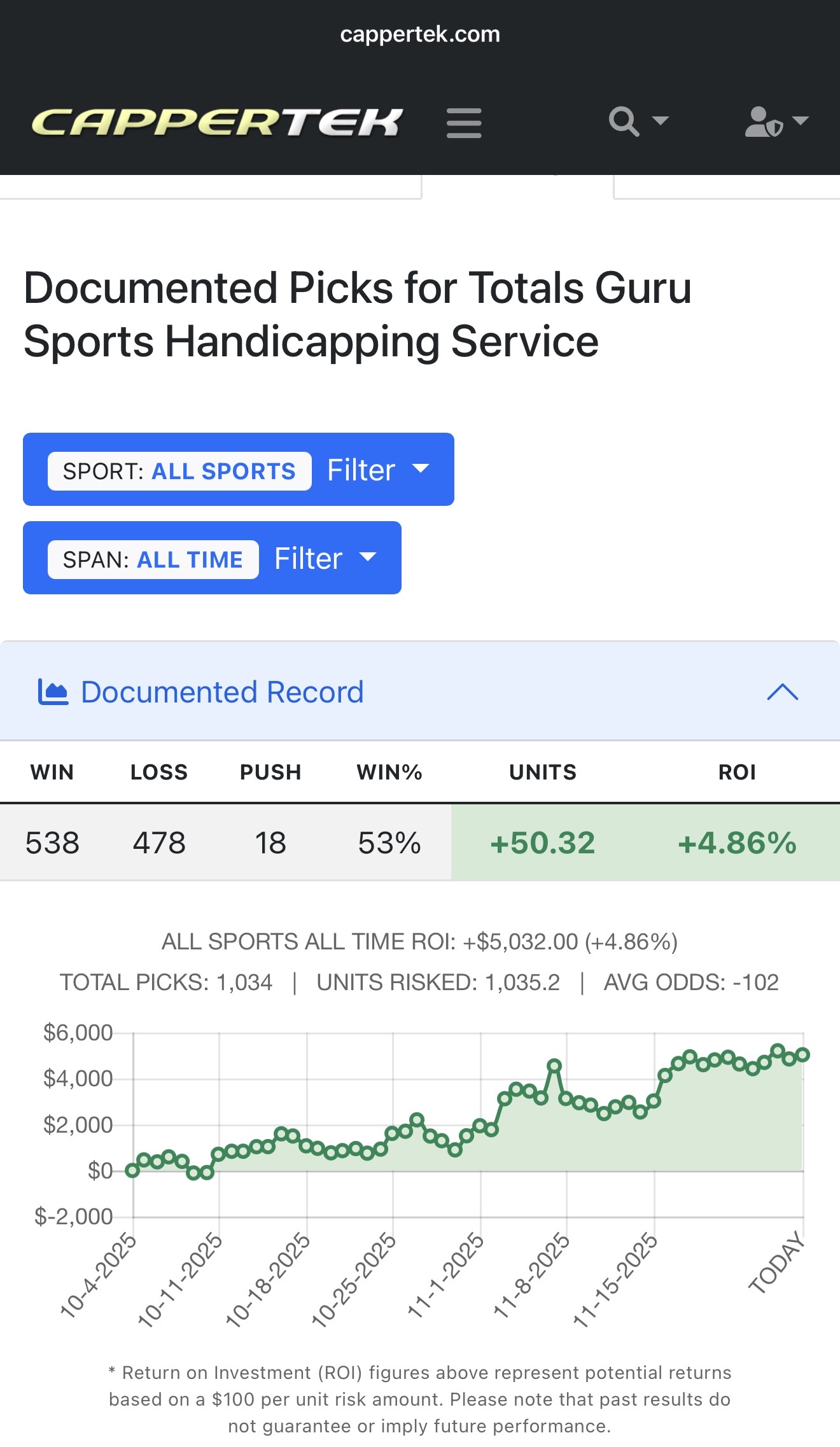
Task: Click the +4.86% ROI cell
Action: [x=736, y=842]
